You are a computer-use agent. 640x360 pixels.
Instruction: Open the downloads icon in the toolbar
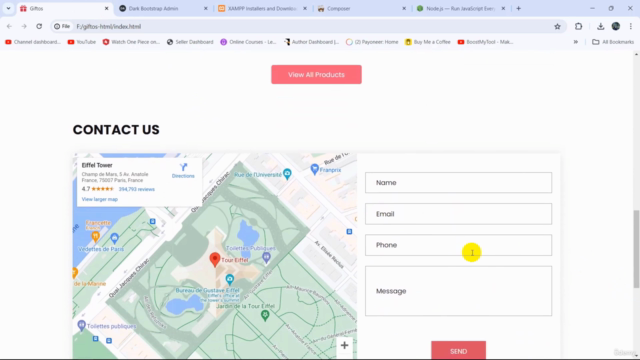coord(600,27)
